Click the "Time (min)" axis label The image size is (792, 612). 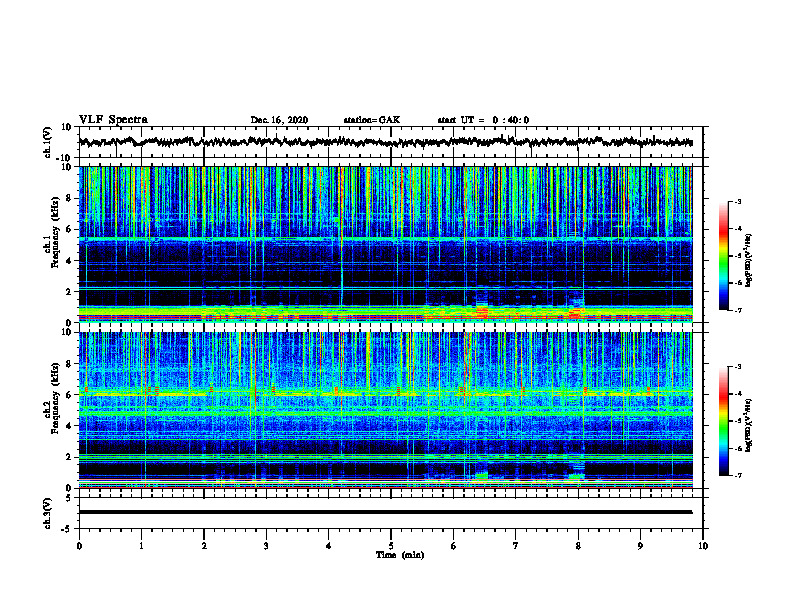pyautogui.click(x=400, y=555)
